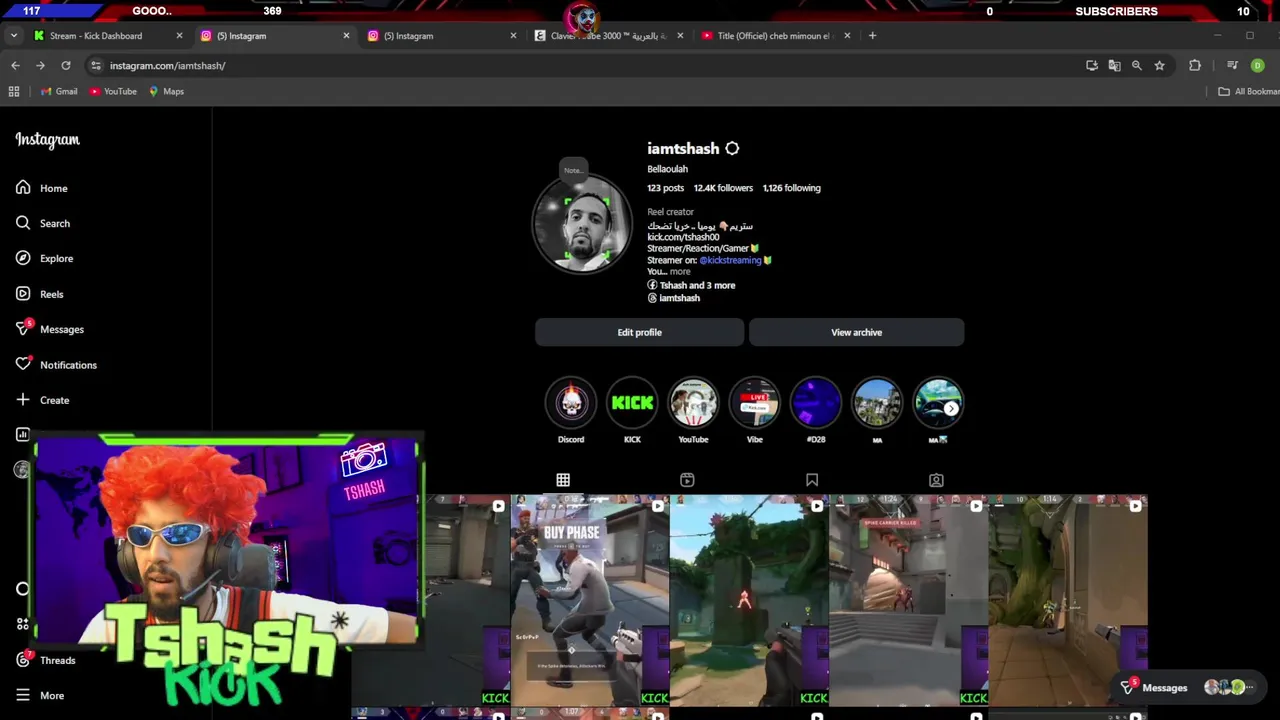Open the Maps bookmark
The image size is (1280, 720).
tap(167, 91)
